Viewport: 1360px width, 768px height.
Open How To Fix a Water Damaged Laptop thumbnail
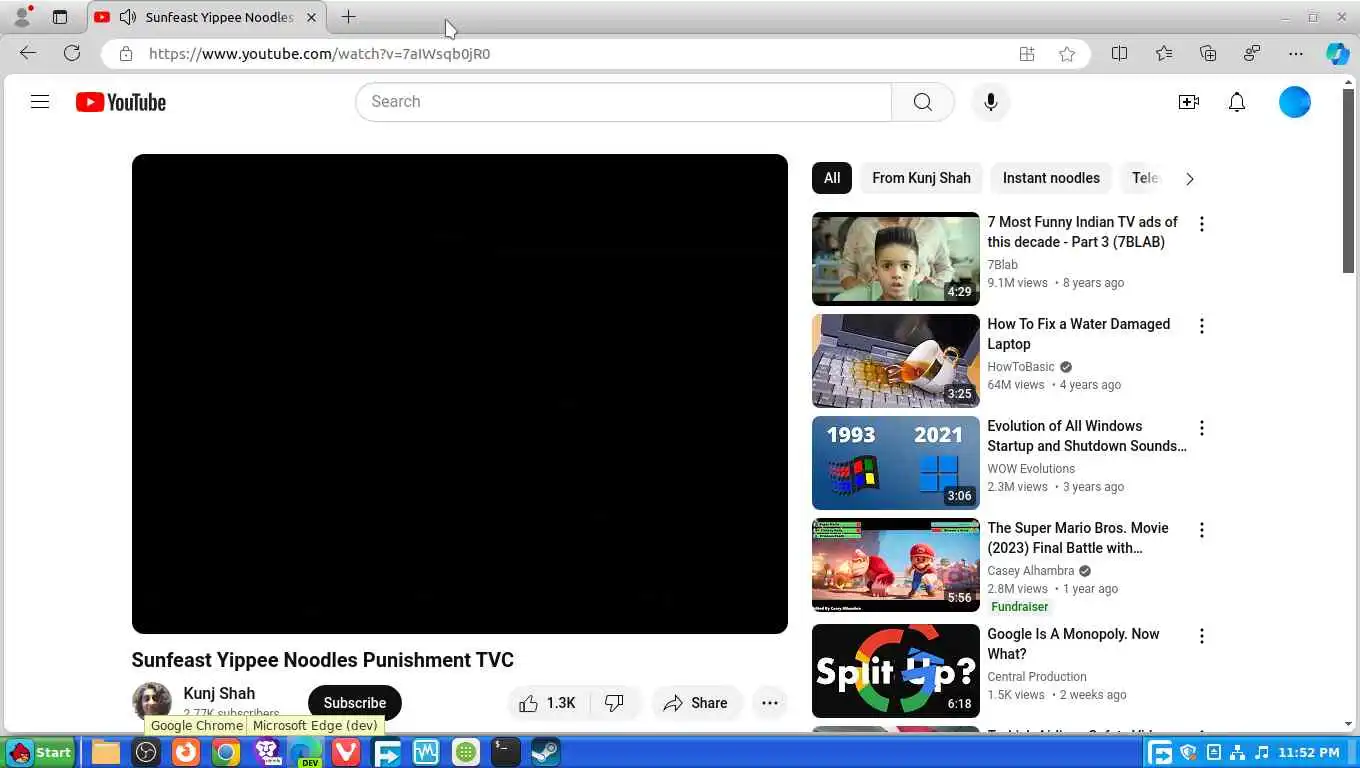[896, 361]
